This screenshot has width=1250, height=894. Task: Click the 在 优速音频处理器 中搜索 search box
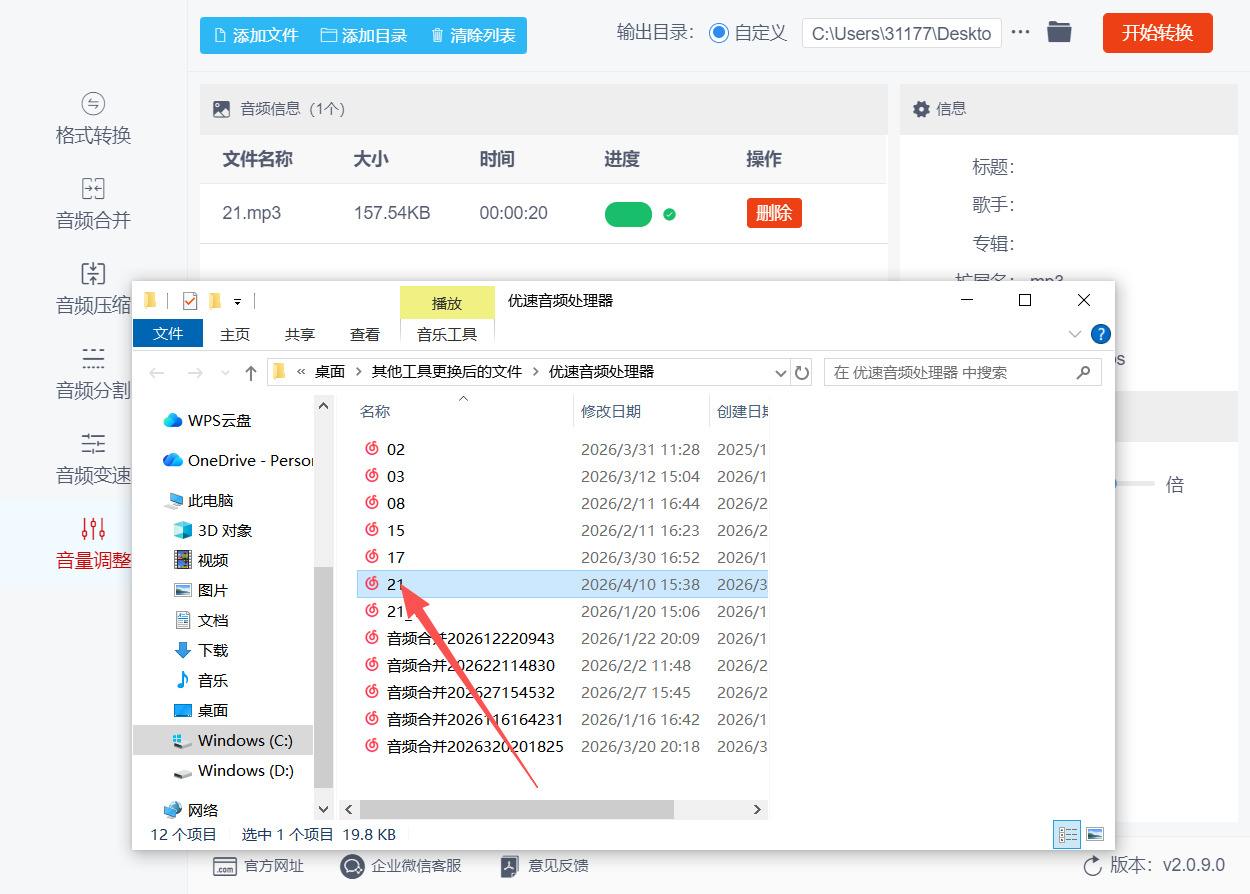tap(962, 372)
